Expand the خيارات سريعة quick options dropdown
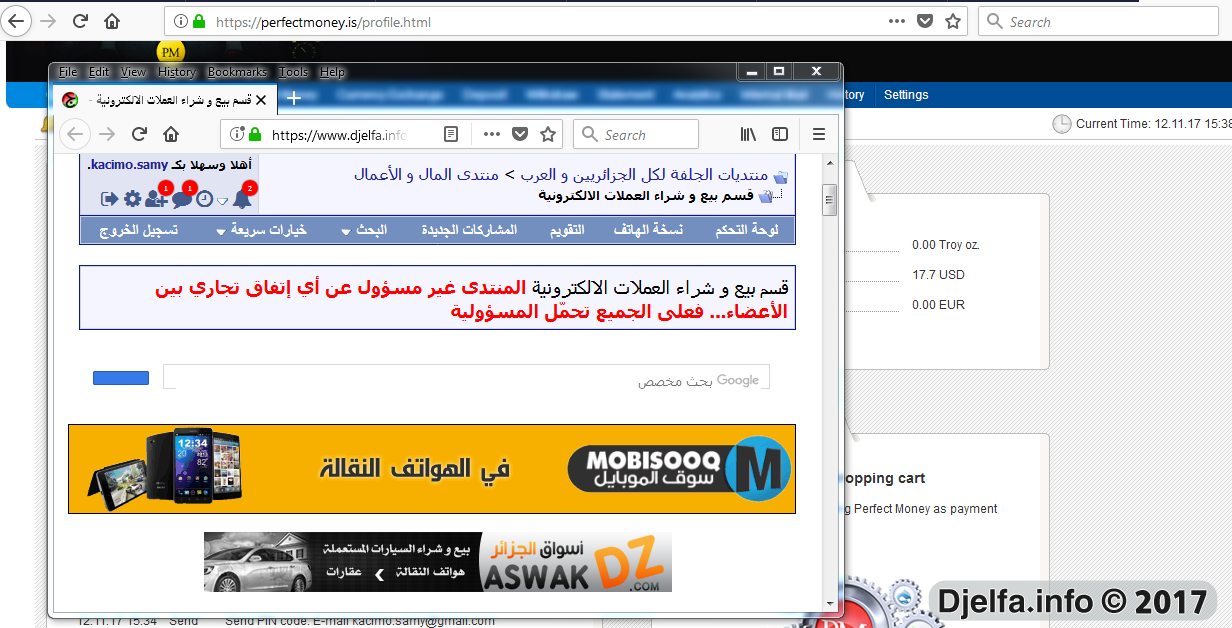Viewport: 1232px width, 628px height. [262, 230]
